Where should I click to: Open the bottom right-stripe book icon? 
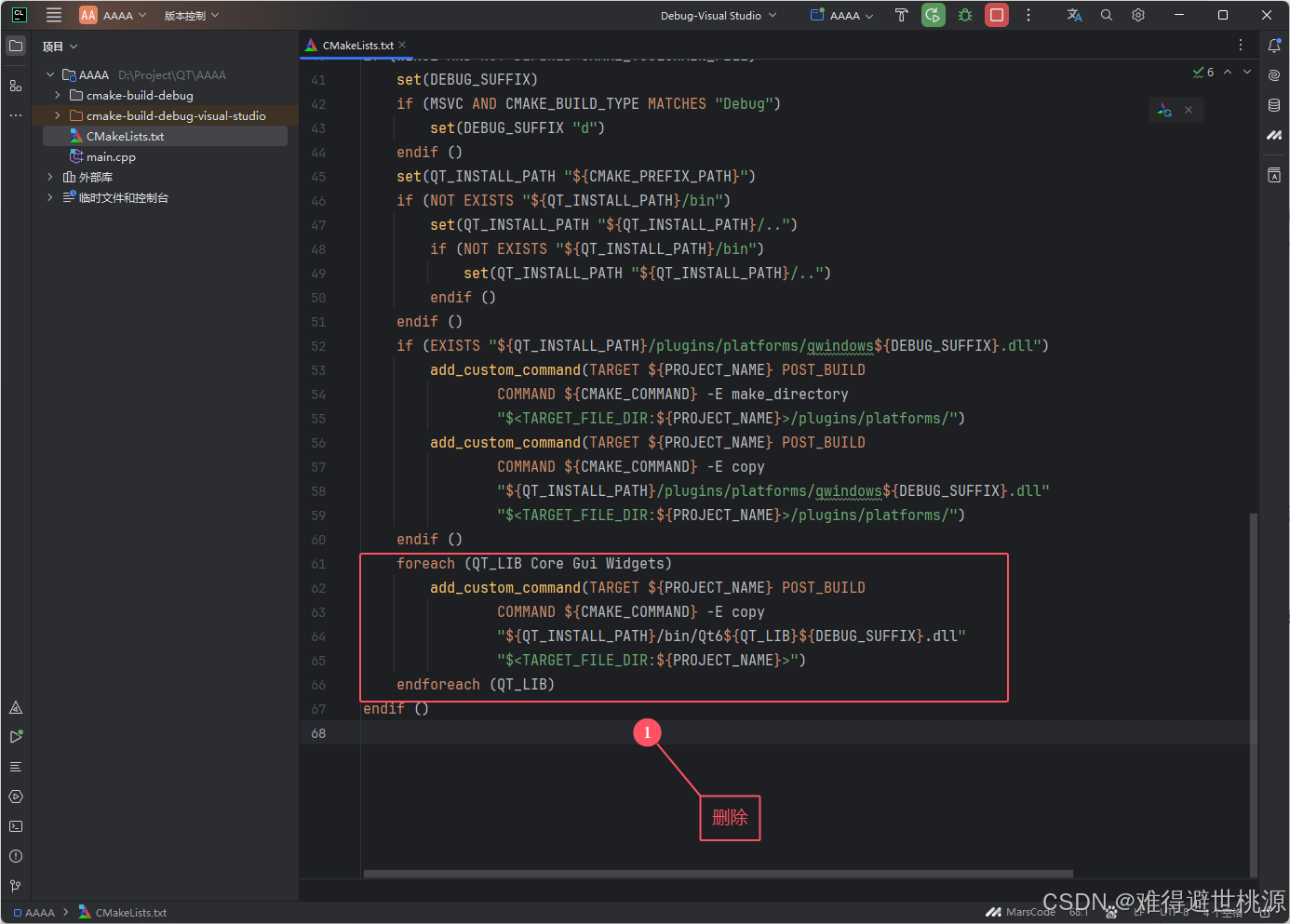pos(1274,175)
